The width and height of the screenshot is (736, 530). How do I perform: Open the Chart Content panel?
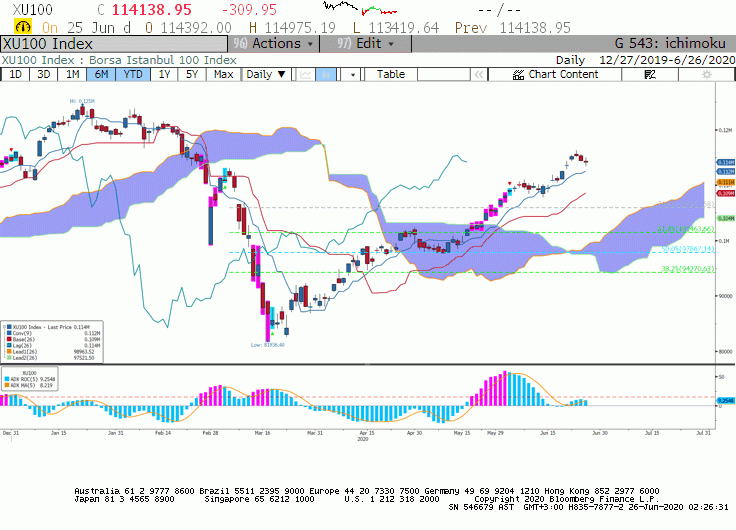(555, 75)
